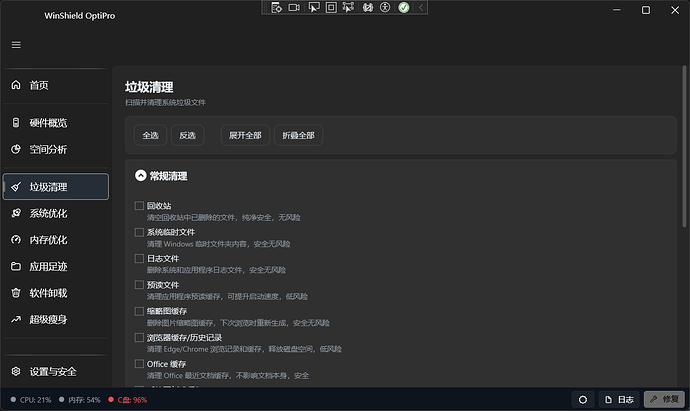The image size is (690, 411).
Task: Click the subtitle 扫描并清理系统垃圾文件
Action: (x=165, y=103)
